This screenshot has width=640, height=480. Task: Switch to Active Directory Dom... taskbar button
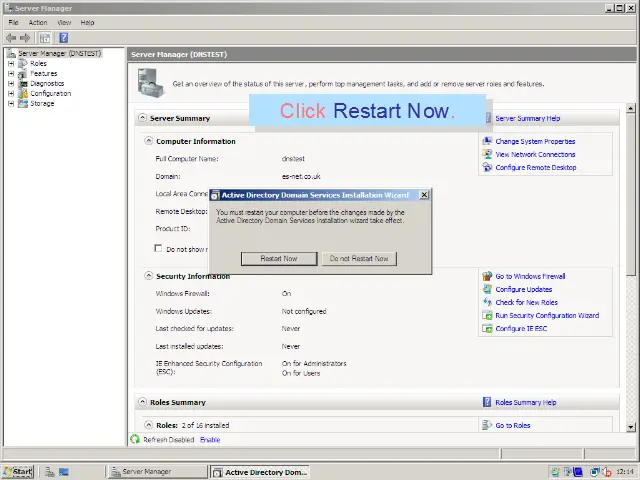259,472
